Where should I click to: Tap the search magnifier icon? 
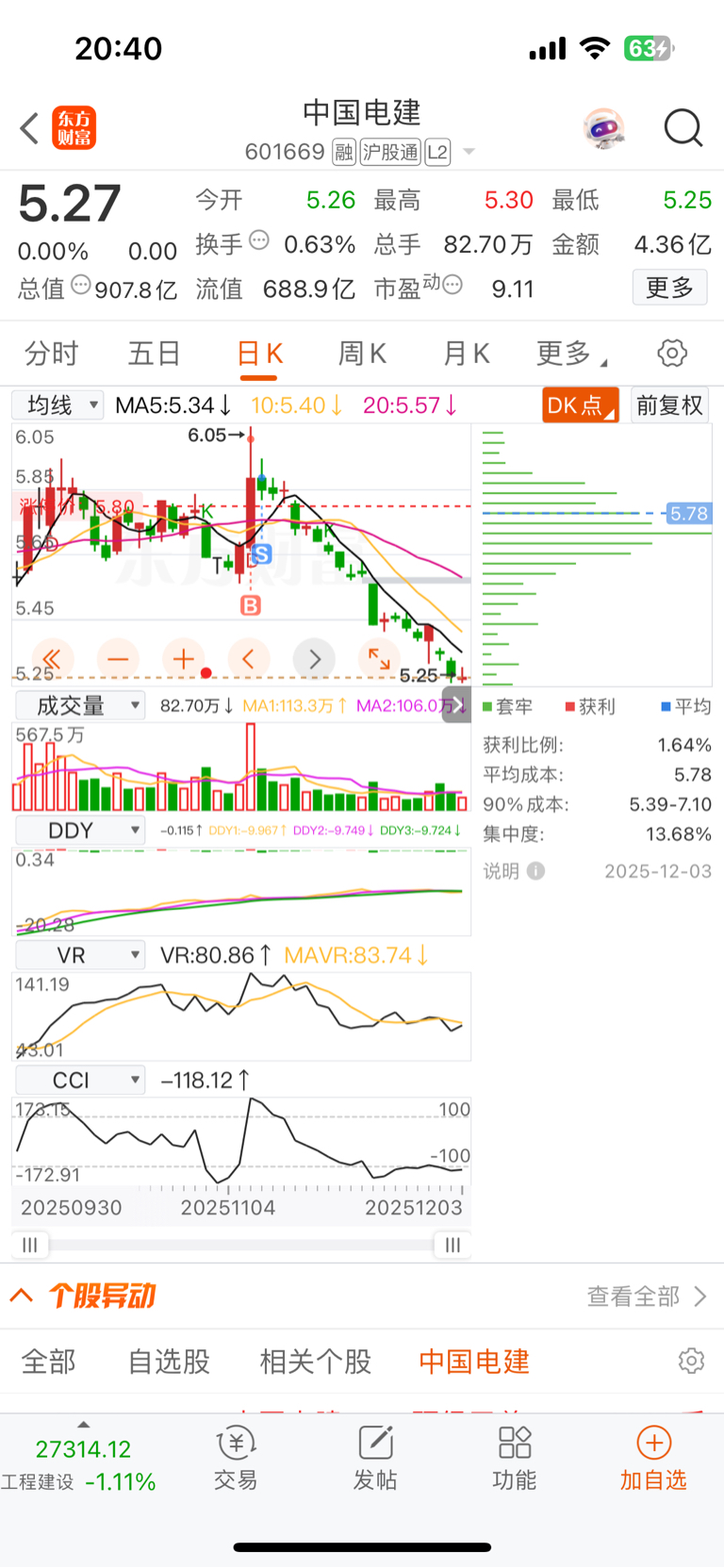[x=683, y=128]
